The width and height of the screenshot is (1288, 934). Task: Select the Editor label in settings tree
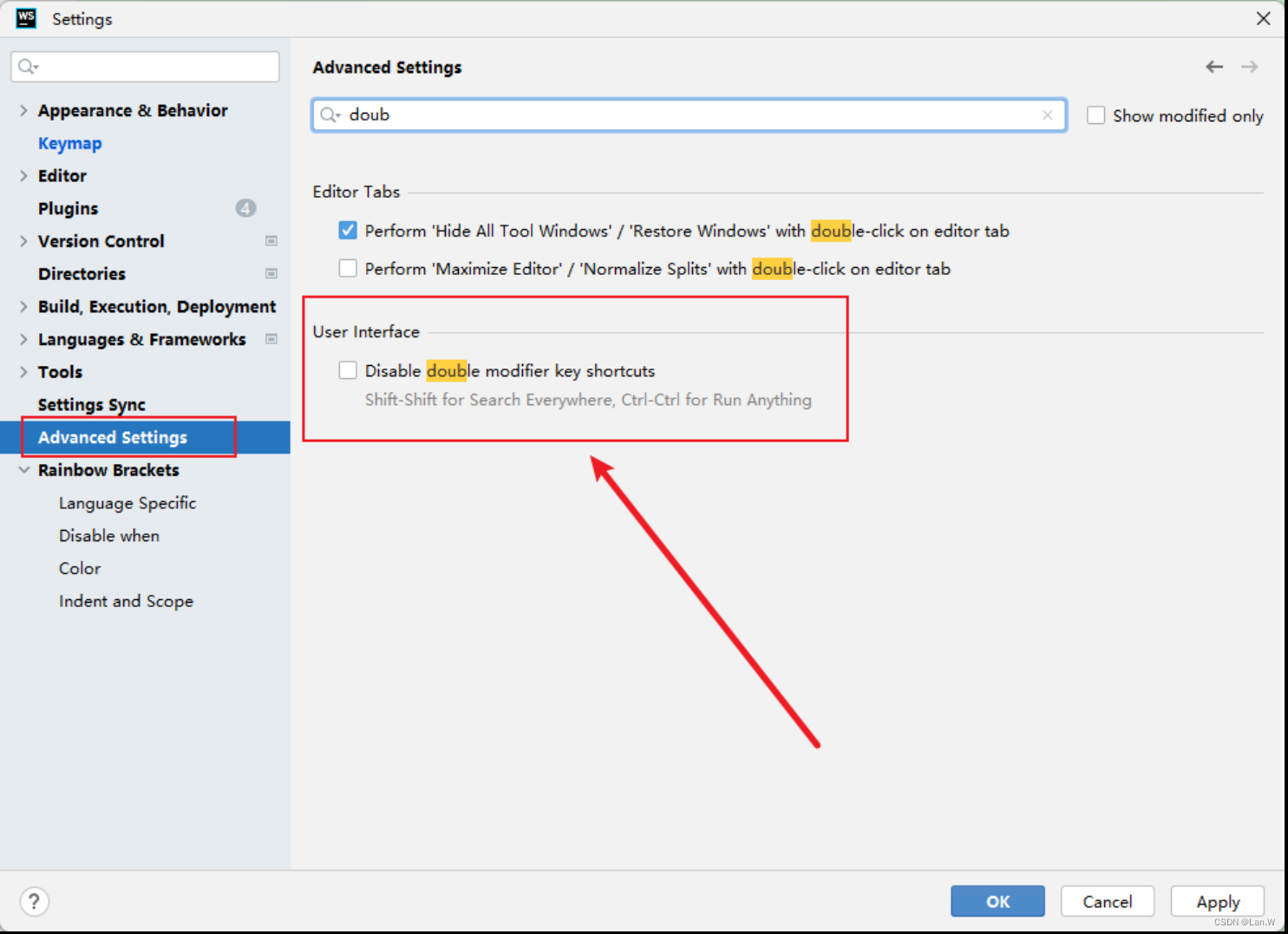(x=62, y=175)
